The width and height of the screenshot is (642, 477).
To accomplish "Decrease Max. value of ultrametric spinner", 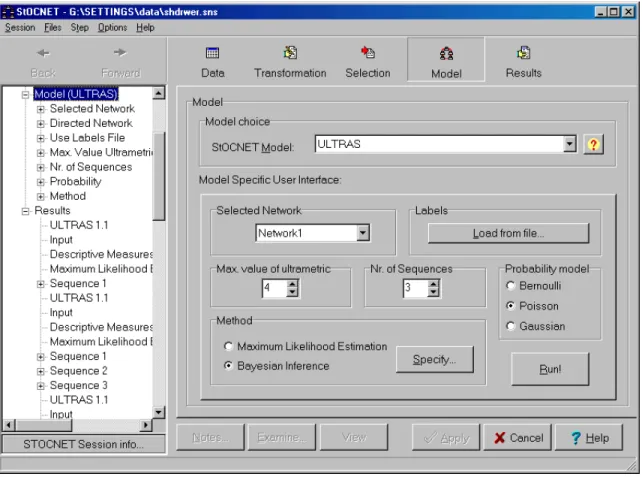I will click(x=292, y=292).
